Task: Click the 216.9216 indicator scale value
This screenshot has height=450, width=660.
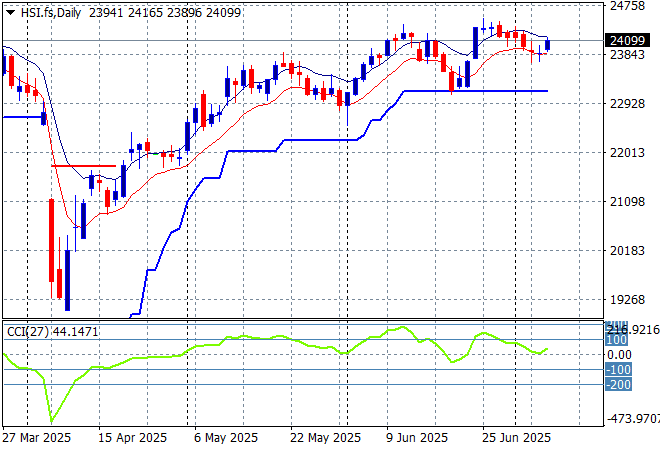Action: 632,330
